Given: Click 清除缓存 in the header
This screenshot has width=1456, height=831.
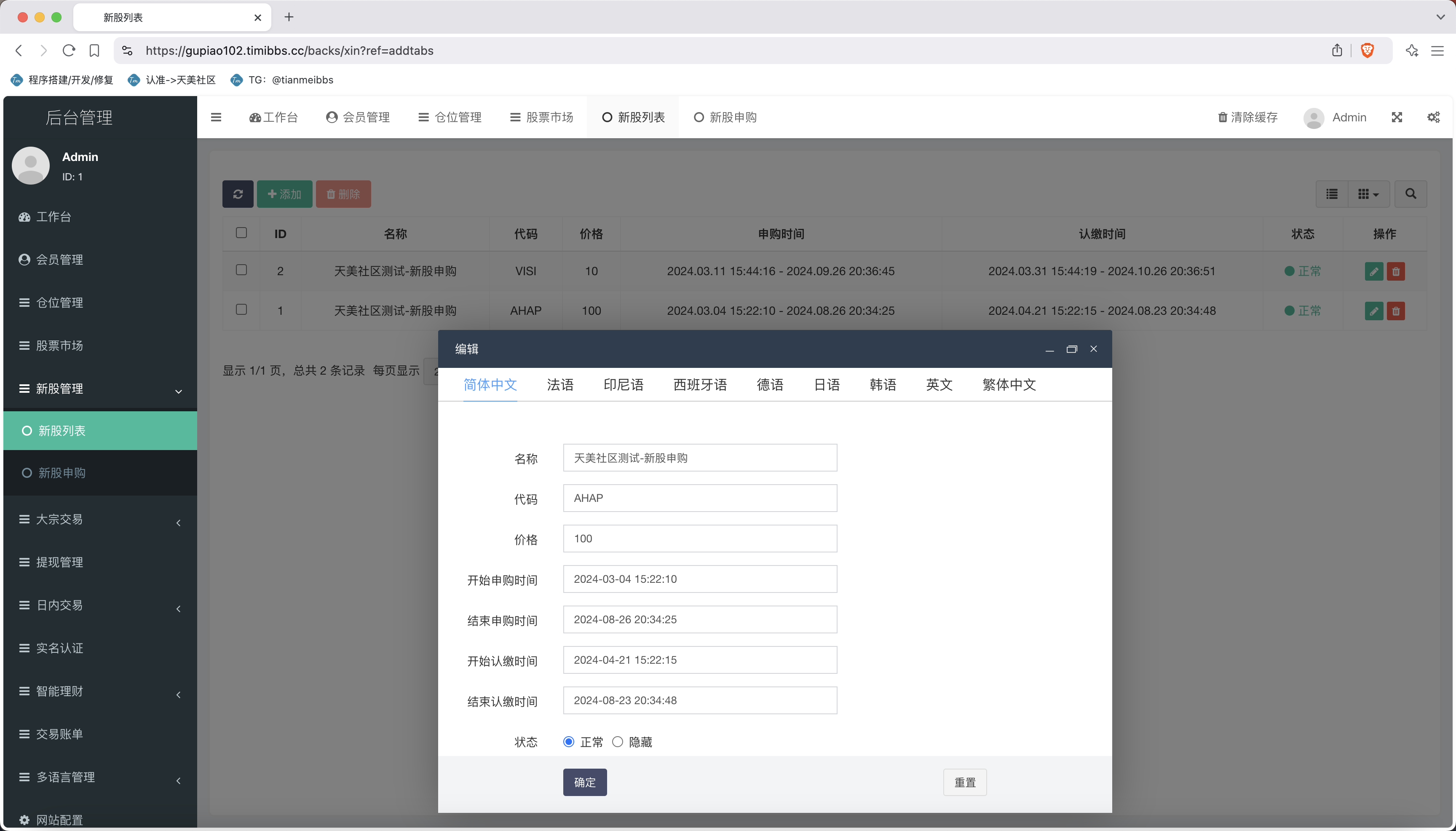Looking at the screenshot, I should [1248, 118].
